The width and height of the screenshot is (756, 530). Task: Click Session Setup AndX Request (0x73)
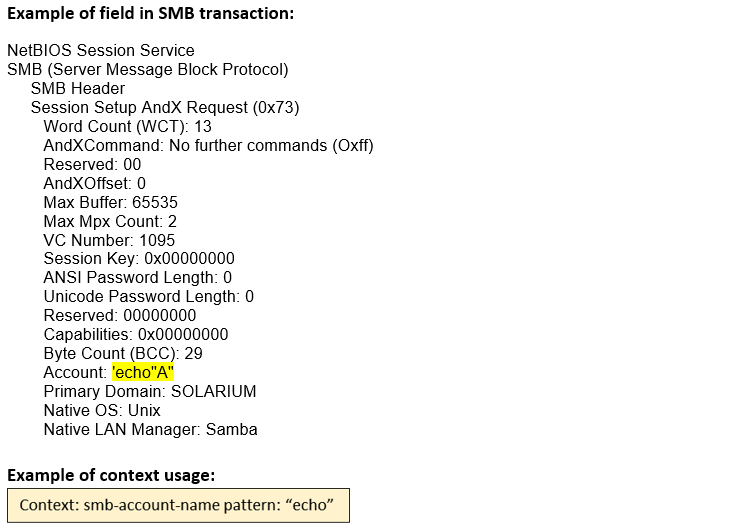[x=165, y=107]
